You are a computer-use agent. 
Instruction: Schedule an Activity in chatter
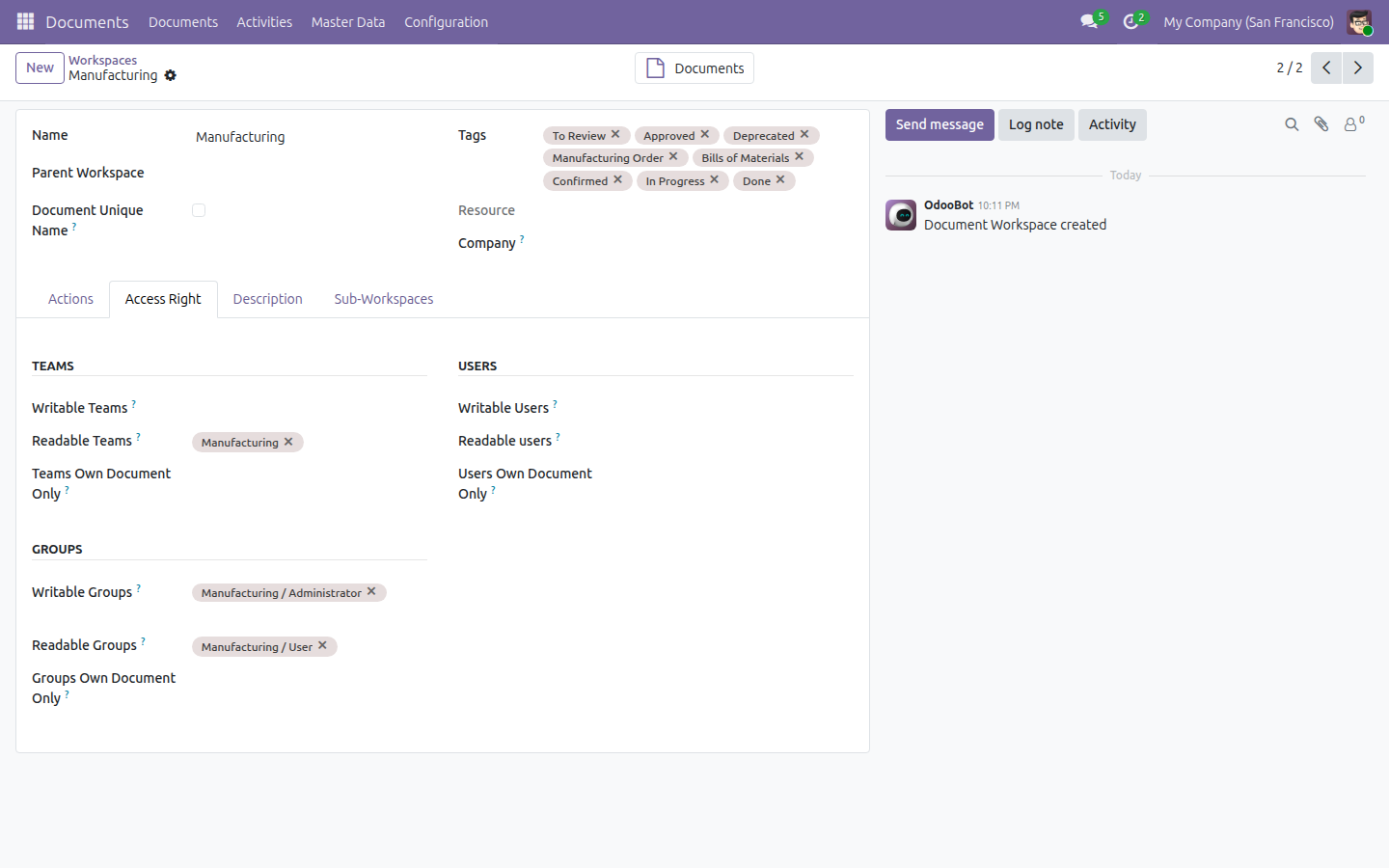(x=1112, y=124)
